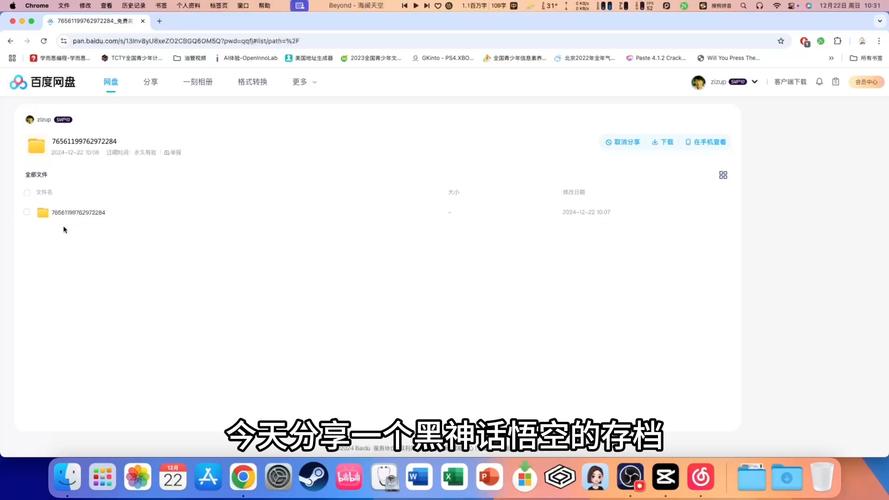Image resolution: width=889 pixels, height=500 pixels.
Task: Sort by the 大小 column header
Action: [x=454, y=192]
